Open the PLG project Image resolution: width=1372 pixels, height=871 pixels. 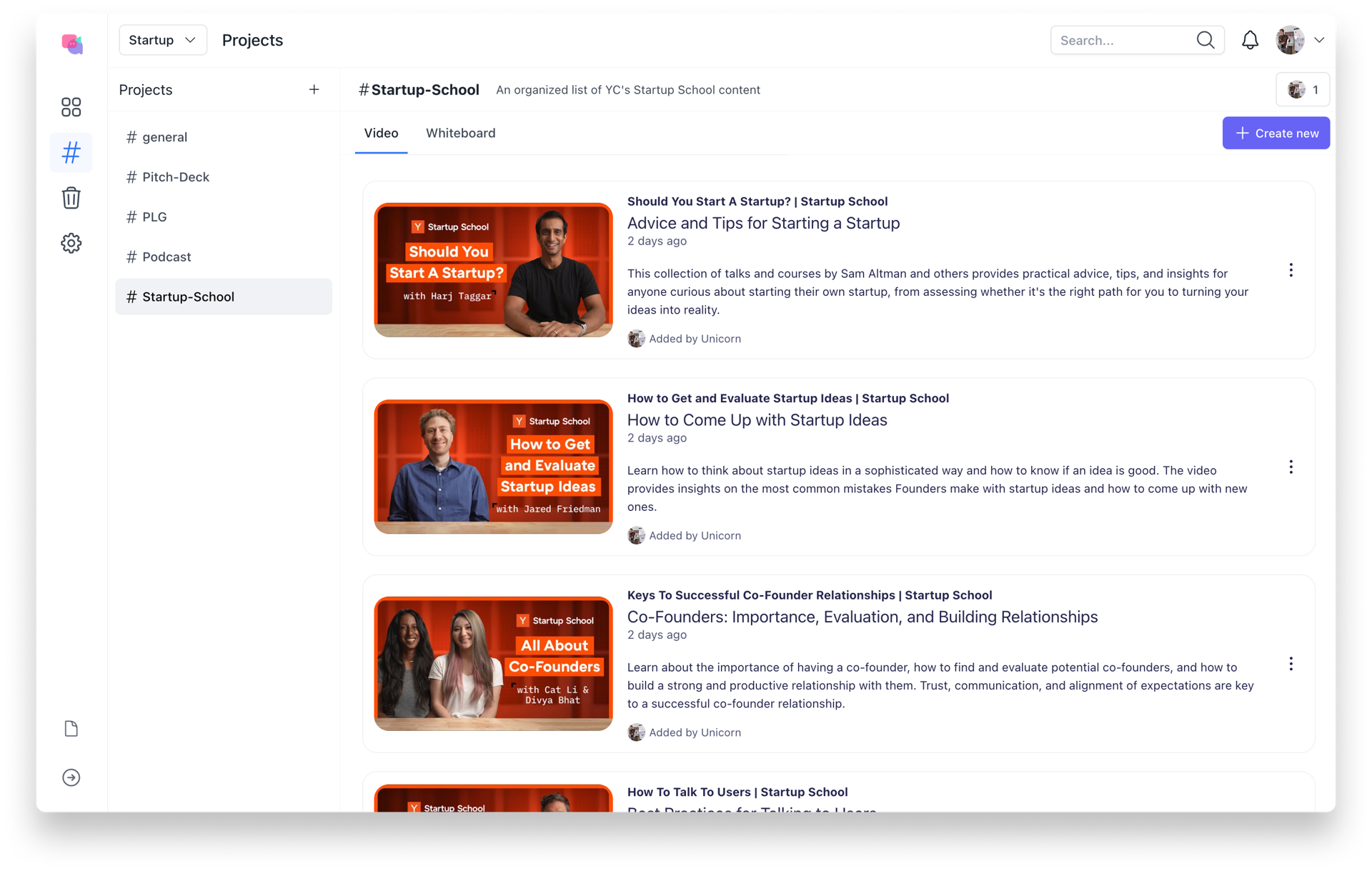(x=224, y=217)
